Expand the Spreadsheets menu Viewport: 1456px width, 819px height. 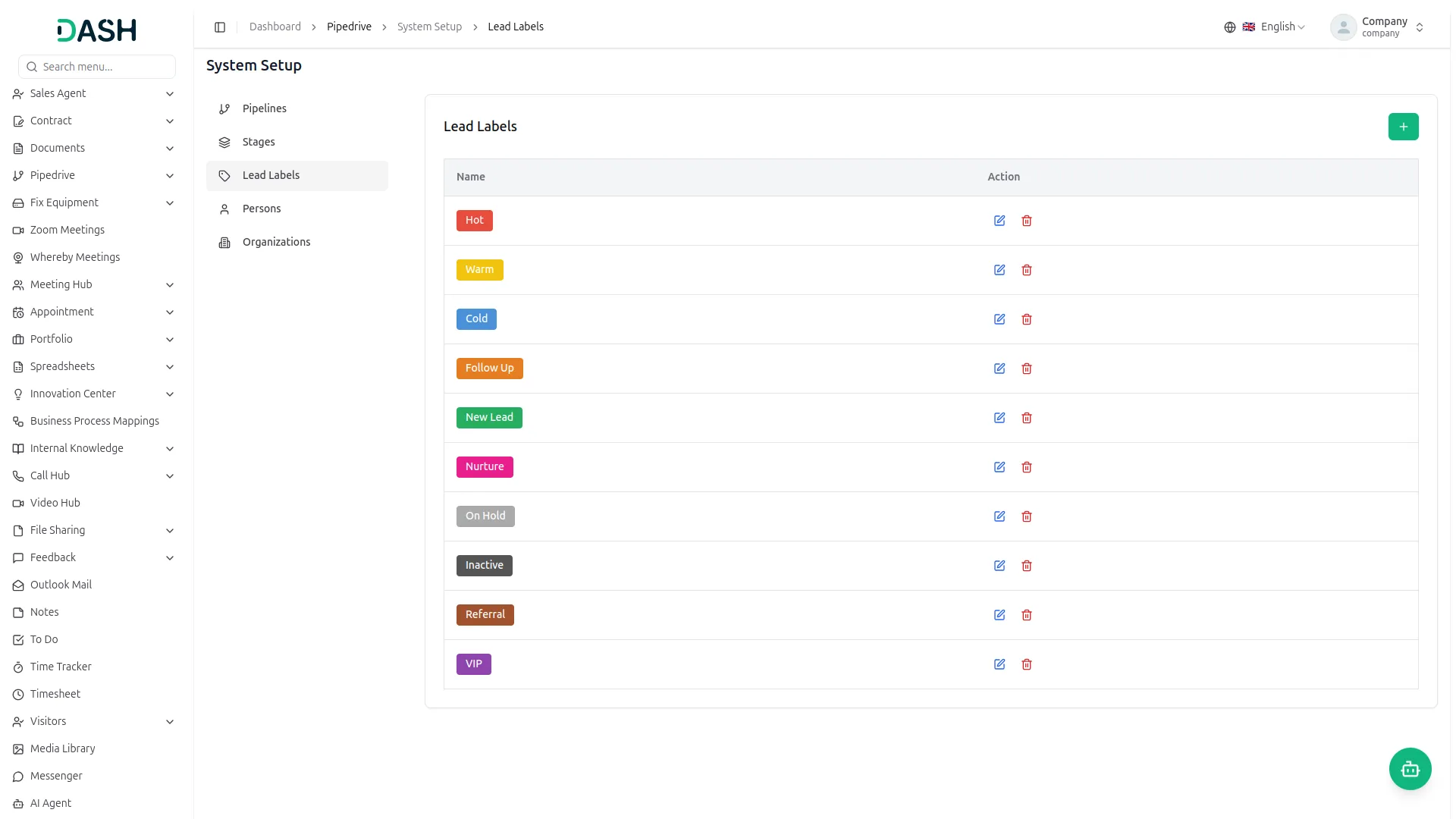pos(94,366)
